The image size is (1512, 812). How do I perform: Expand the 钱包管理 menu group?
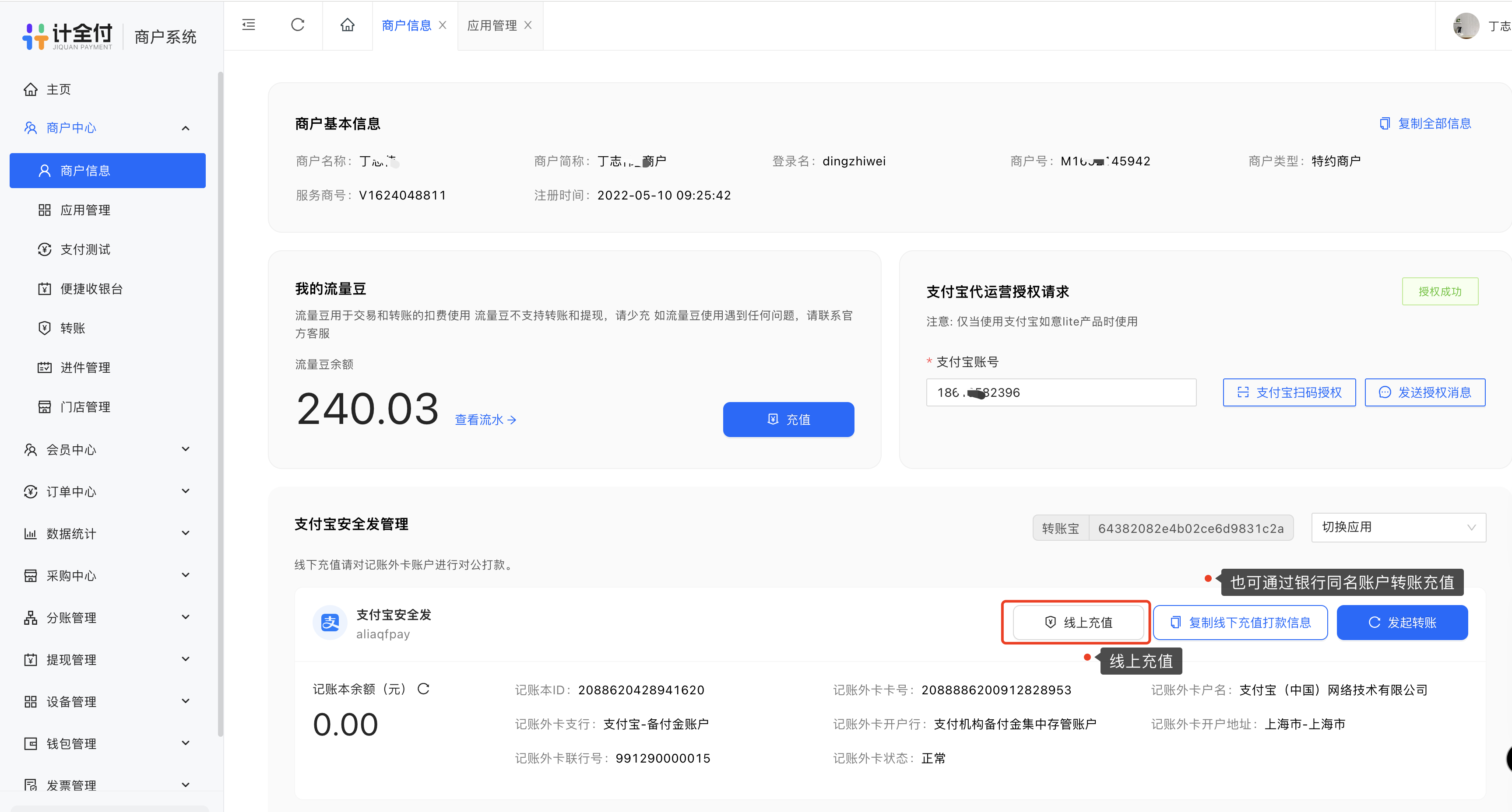pyautogui.click(x=108, y=743)
